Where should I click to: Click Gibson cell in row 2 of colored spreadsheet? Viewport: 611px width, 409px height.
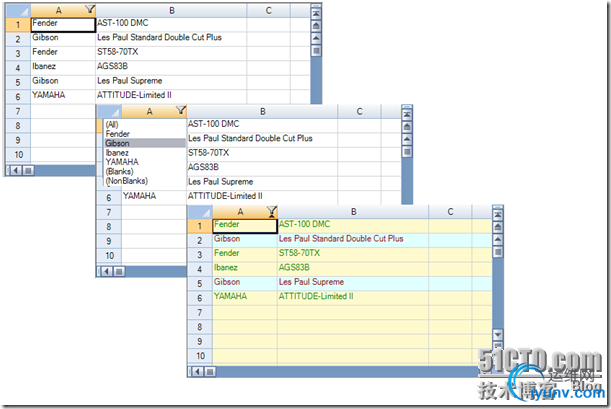pyautogui.click(x=245, y=240)
